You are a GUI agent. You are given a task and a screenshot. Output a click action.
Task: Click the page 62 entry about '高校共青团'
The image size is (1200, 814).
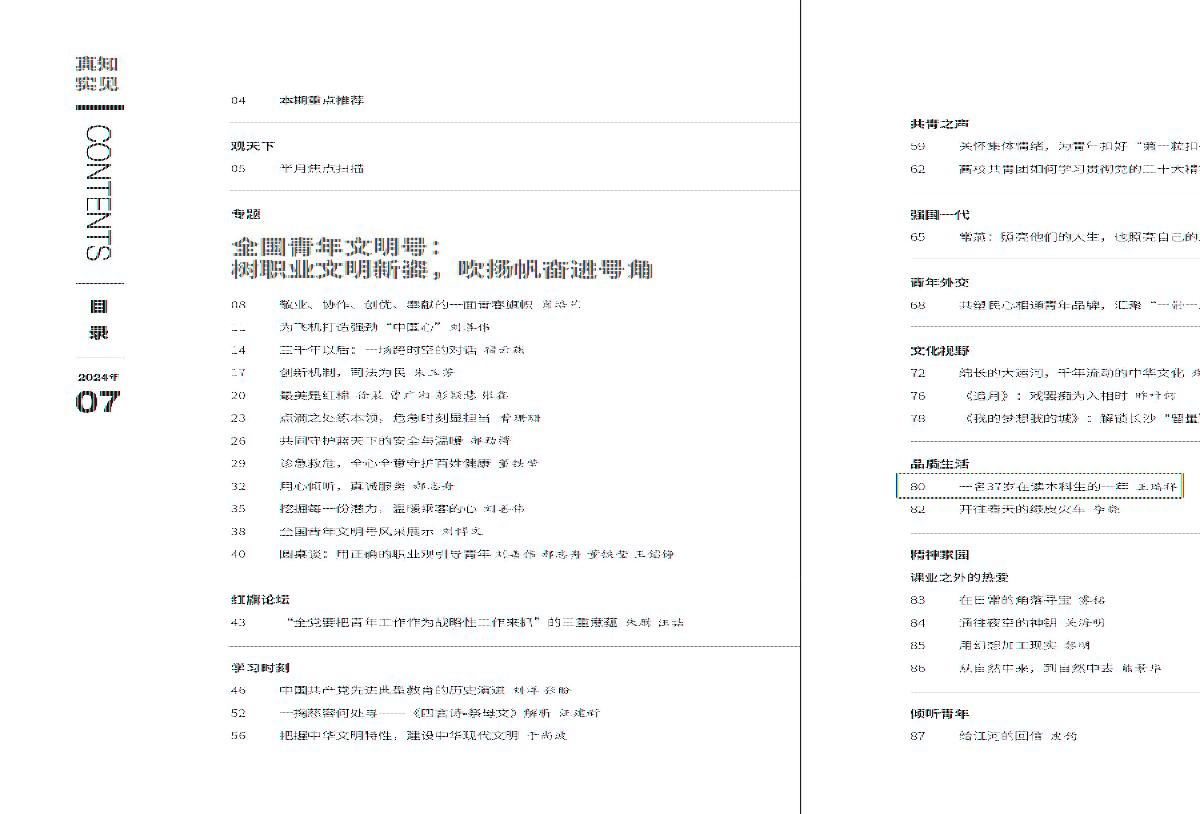tap(1055, 169)
